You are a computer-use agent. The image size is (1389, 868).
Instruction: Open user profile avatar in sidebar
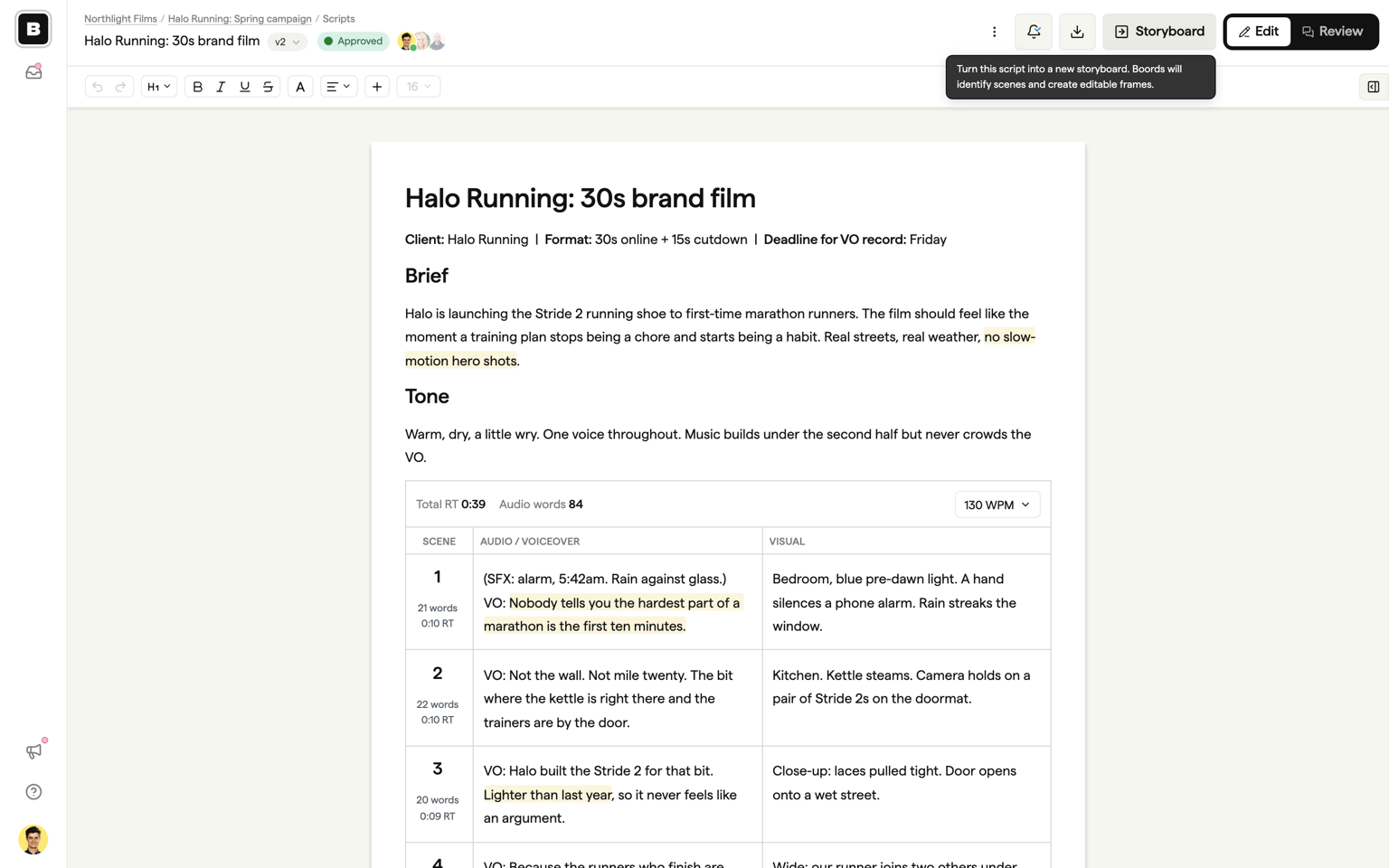[33, 839]
